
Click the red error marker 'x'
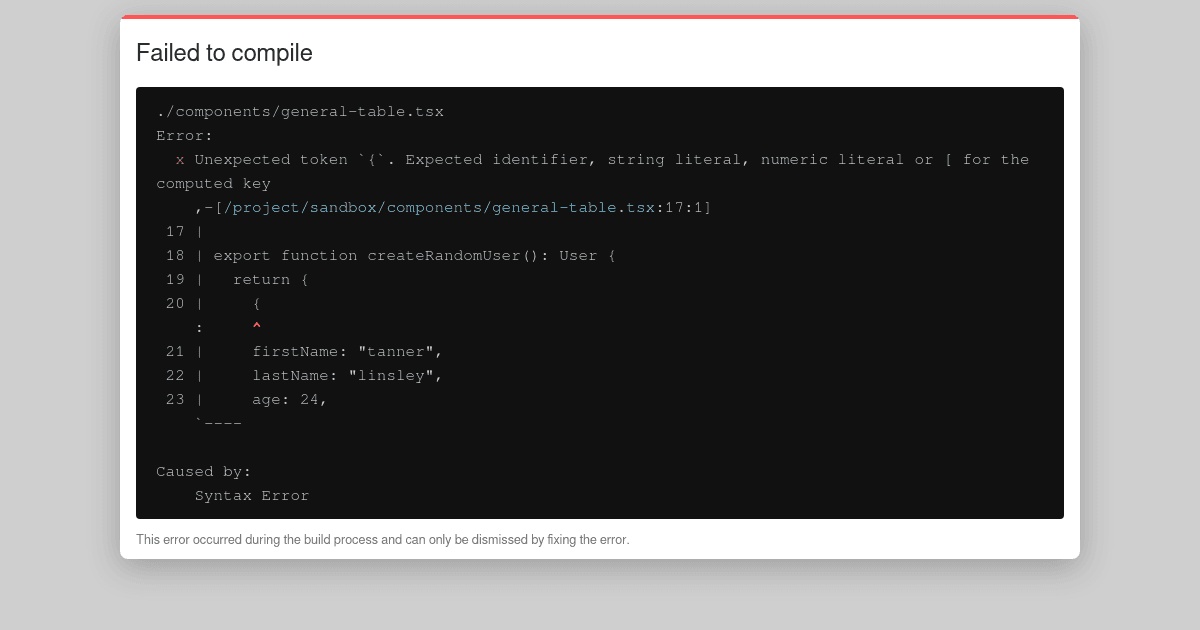179,159
